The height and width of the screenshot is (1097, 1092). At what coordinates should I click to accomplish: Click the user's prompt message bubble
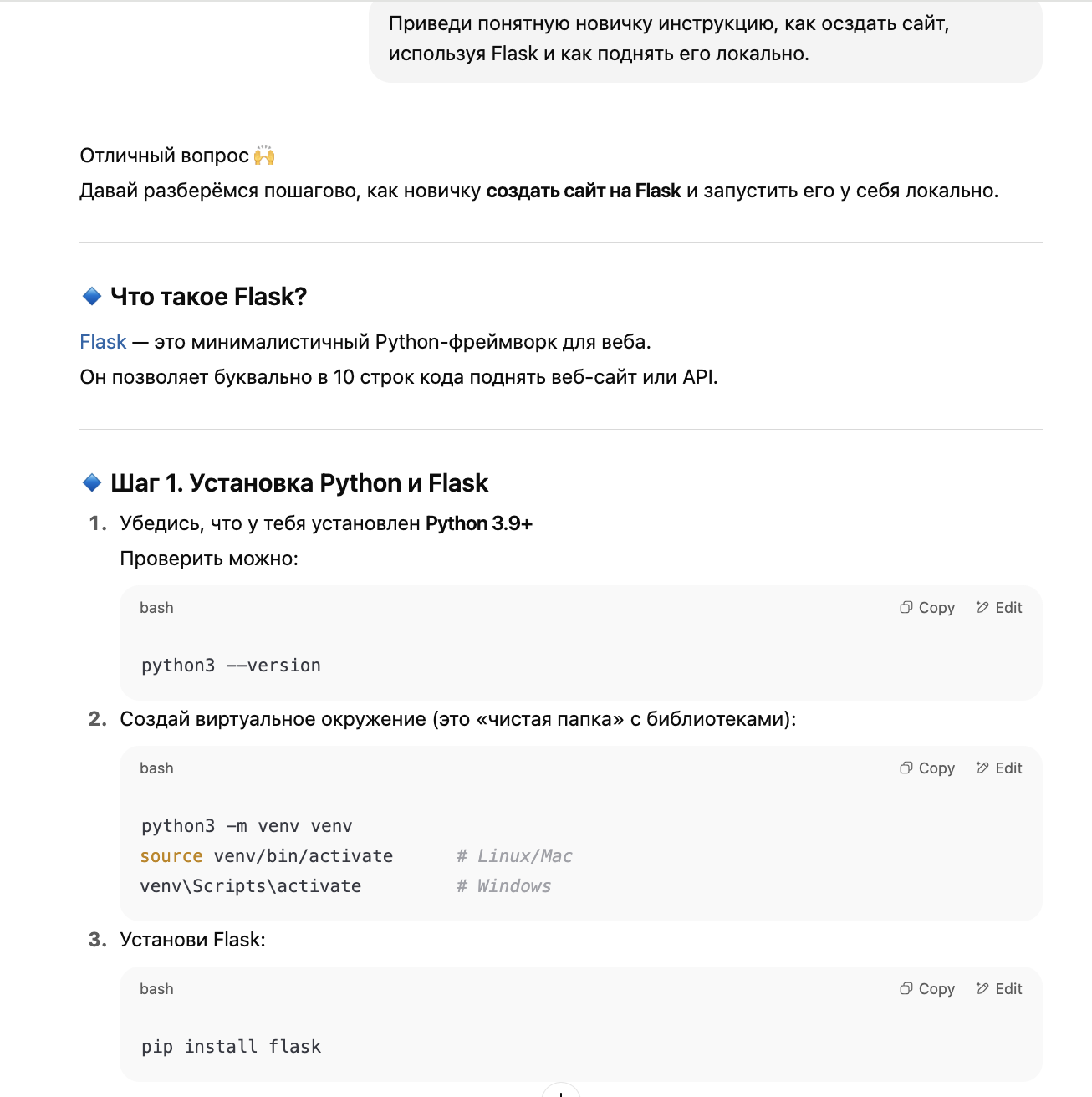(705, 38)
